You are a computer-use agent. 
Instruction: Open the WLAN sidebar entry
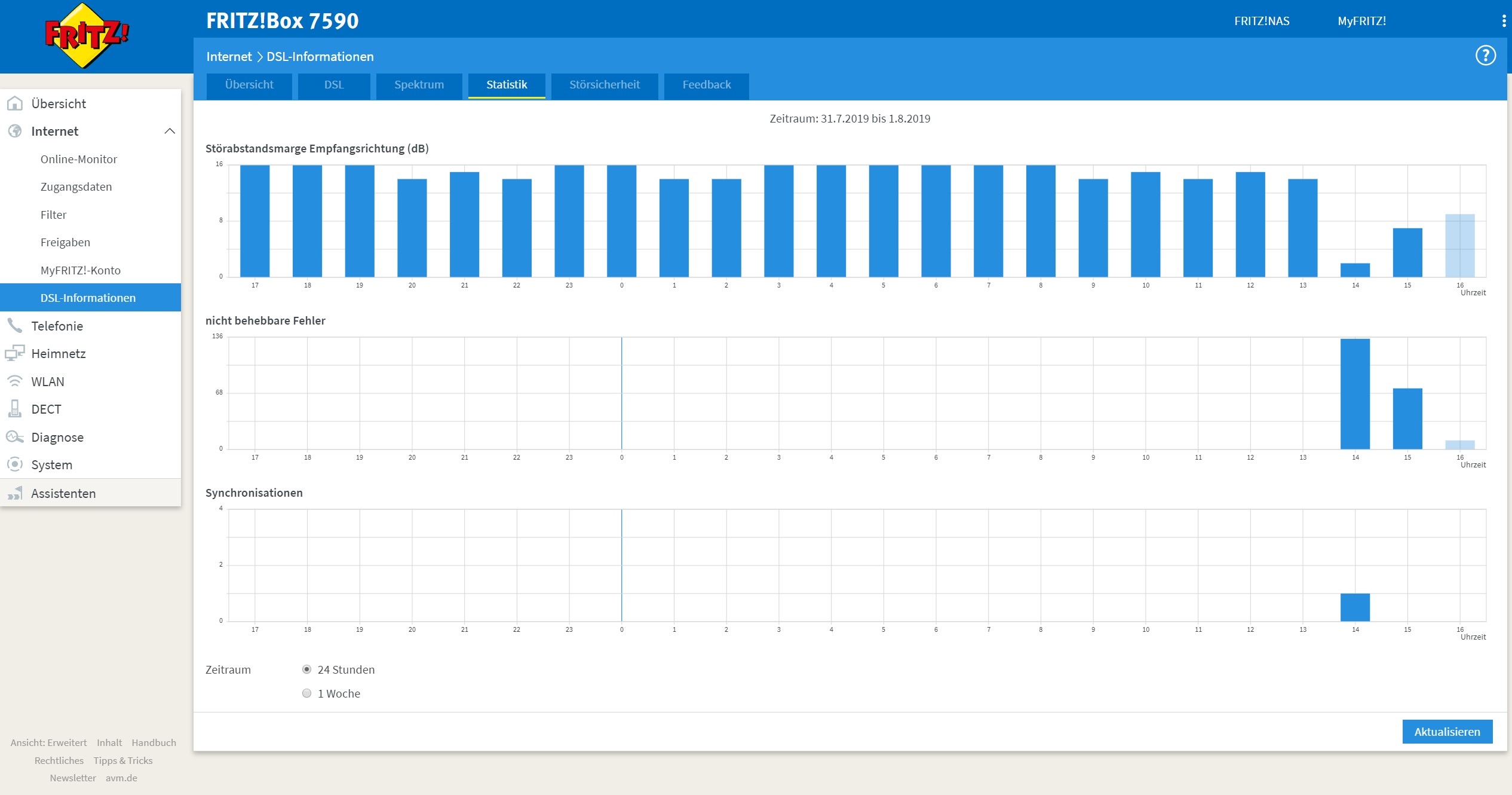point(90,381)
